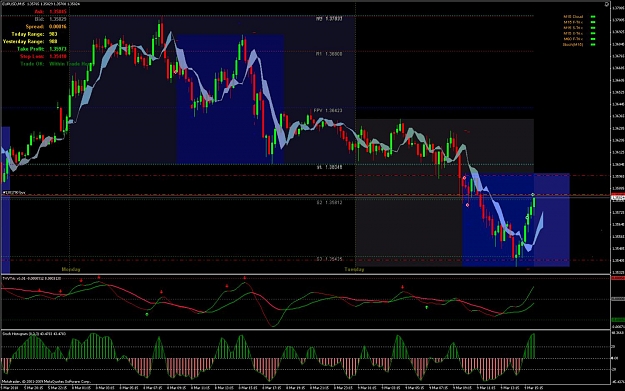Viewport: 625px width, 391px height.
Task: Click the Stoch Histogram indicator title
Action: coord(34,334)
